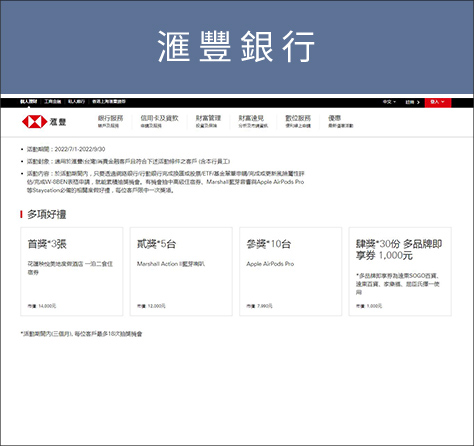
Task: Select the 私人銀行 tab in top bar
Action: click(x=76, y=102)
